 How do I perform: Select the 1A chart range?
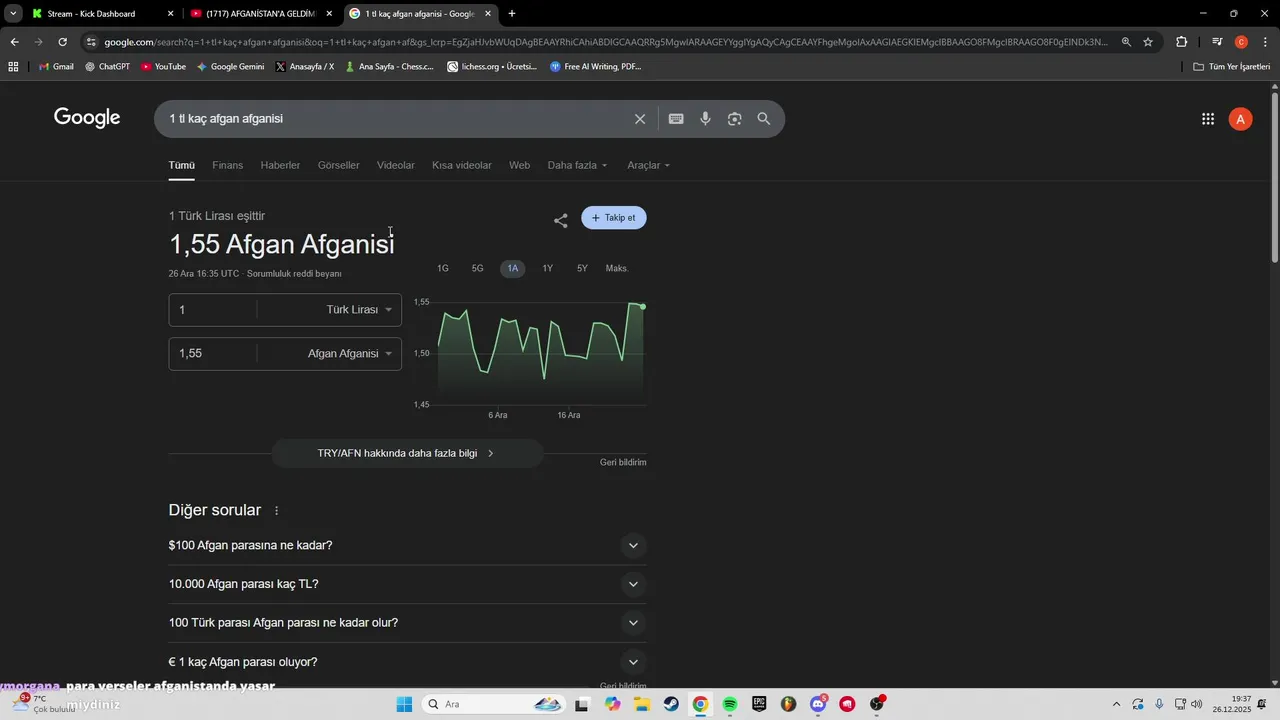(x=513, y=268)
